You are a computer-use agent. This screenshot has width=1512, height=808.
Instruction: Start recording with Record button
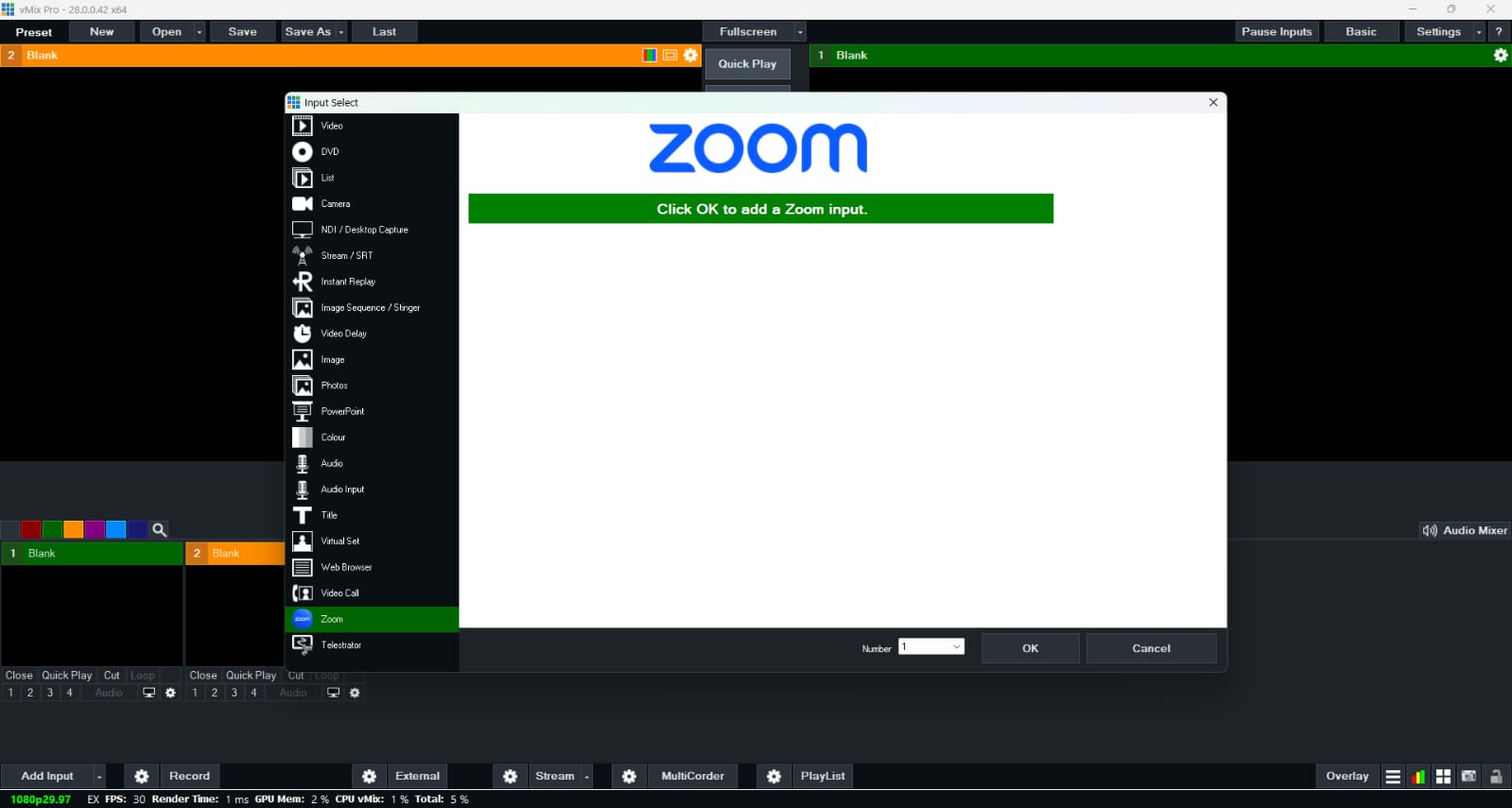coord(190,776)
